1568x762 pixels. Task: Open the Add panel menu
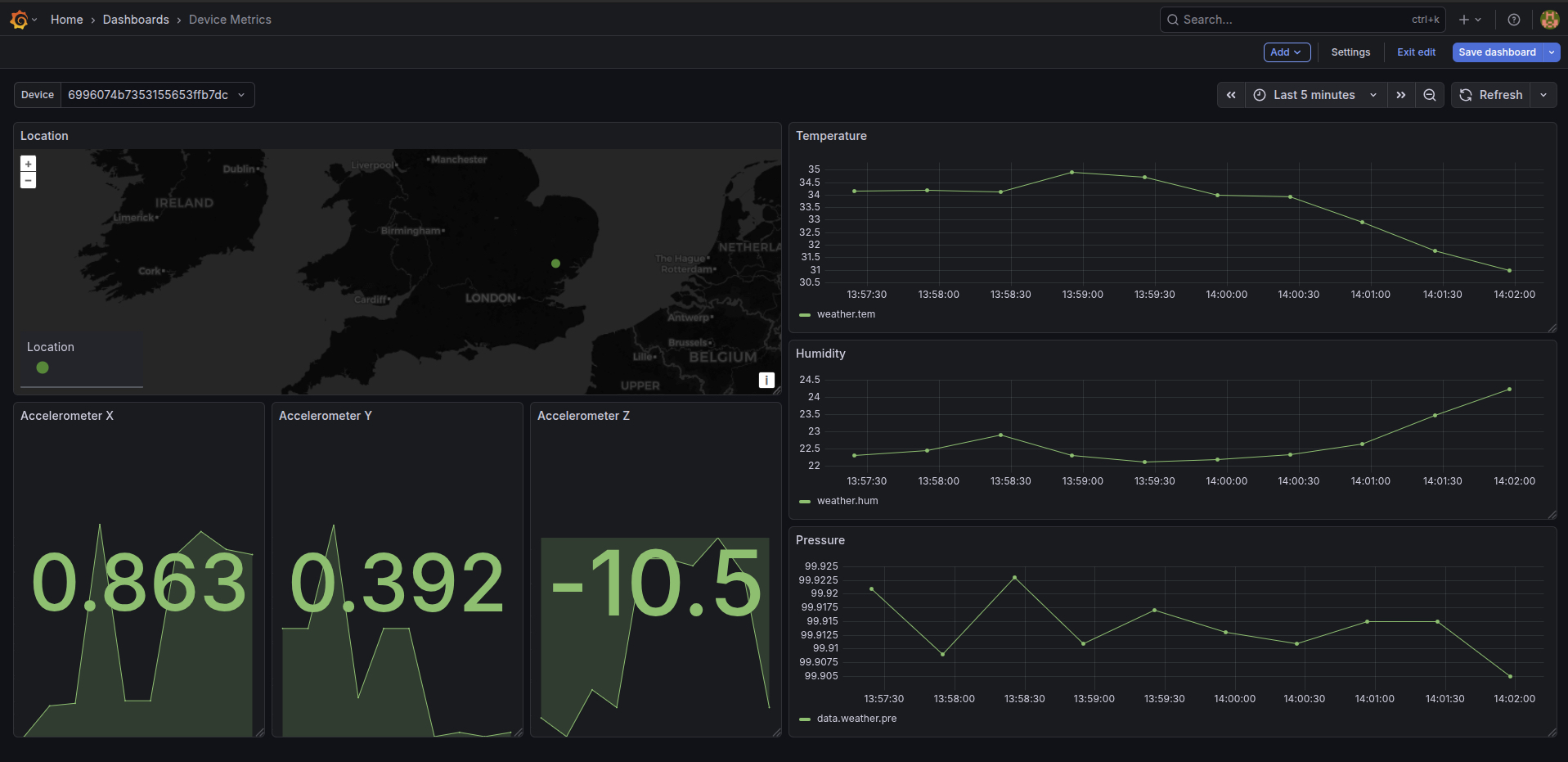pos(1287,52)
